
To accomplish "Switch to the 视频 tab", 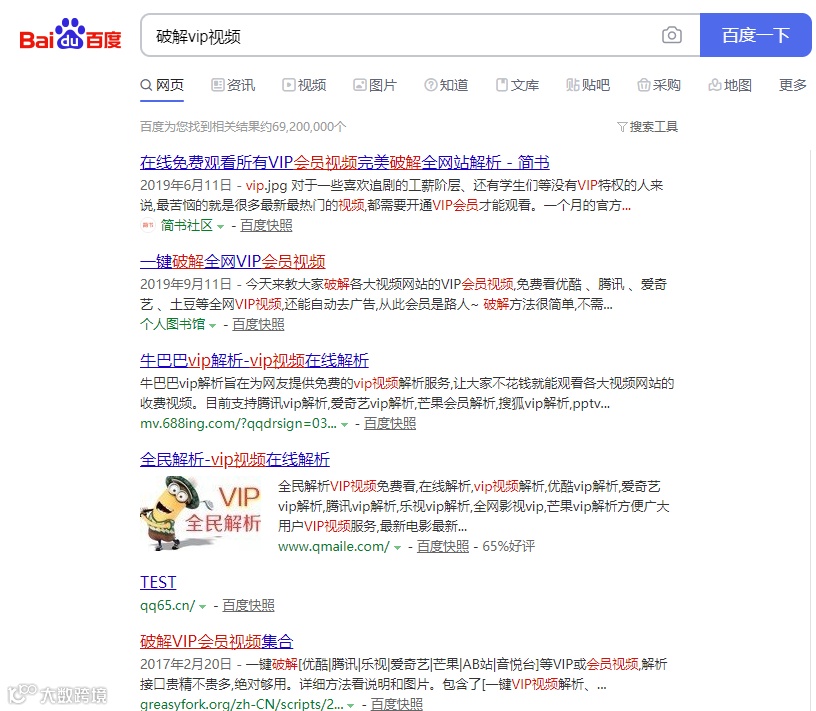I will tap(304, 85).
